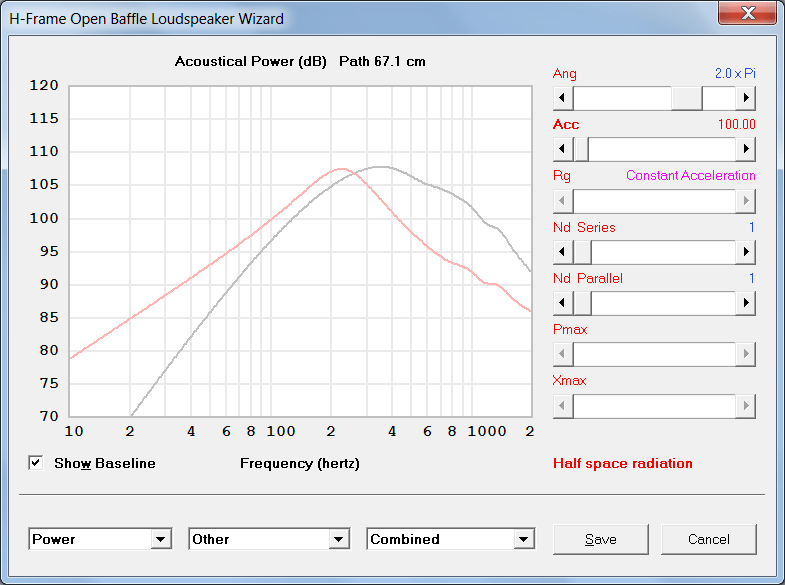Viewport: 785px width, 585px height.
Task: Uncheck the Show Baseline checkbox
Action: 36,463
